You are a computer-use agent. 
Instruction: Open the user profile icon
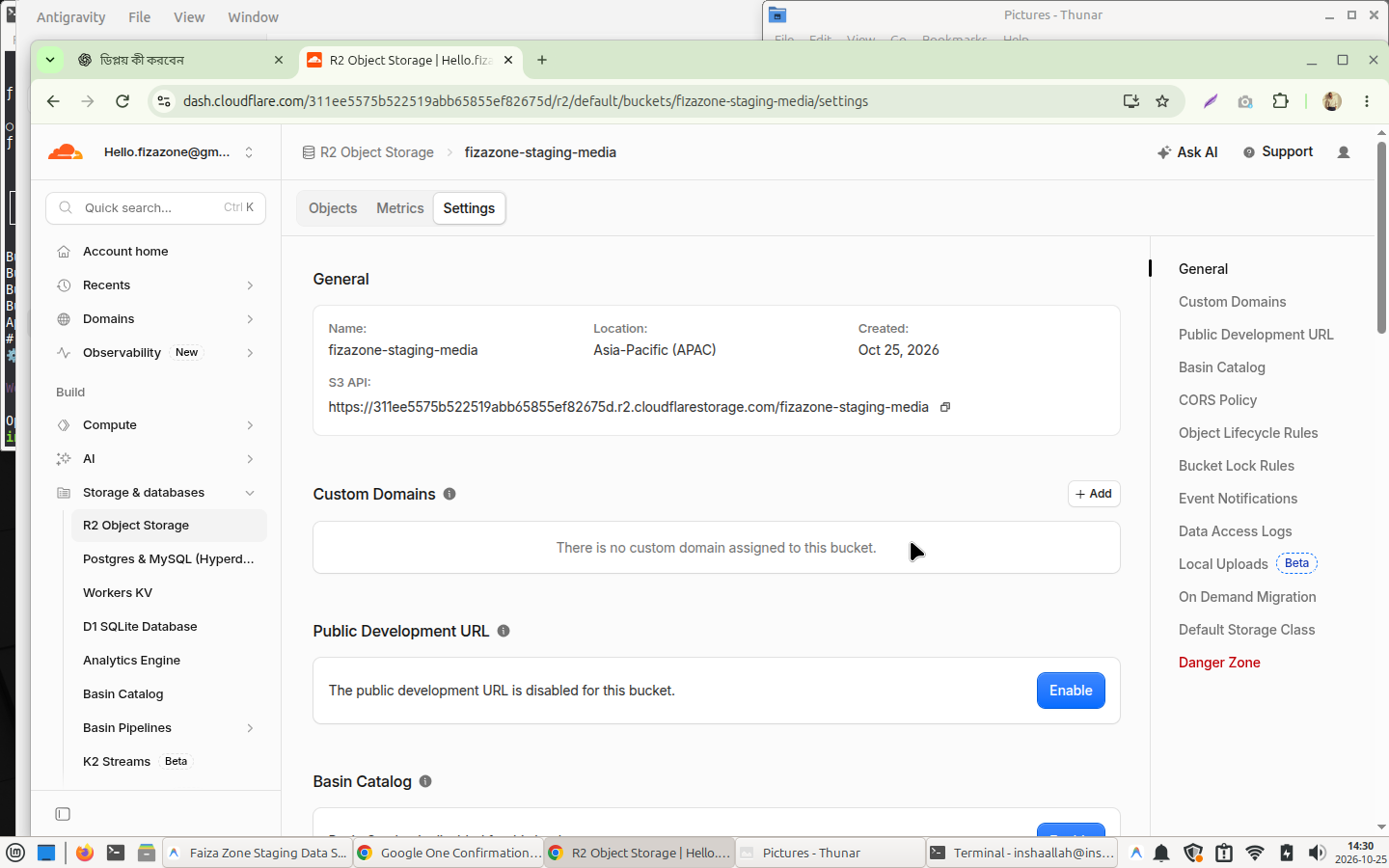pyautogui.click(x=1344, y=152)
